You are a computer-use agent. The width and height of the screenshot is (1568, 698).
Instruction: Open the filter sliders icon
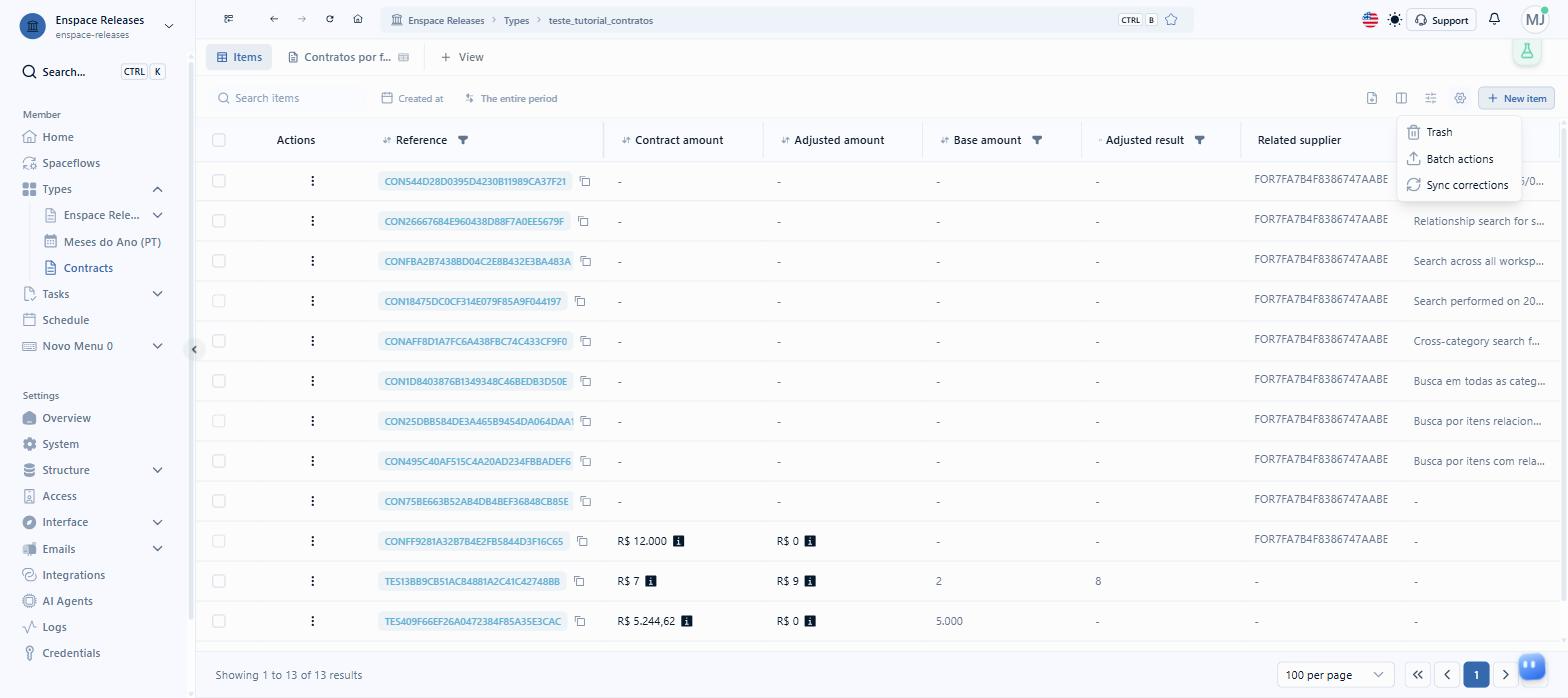(1431, 98)
